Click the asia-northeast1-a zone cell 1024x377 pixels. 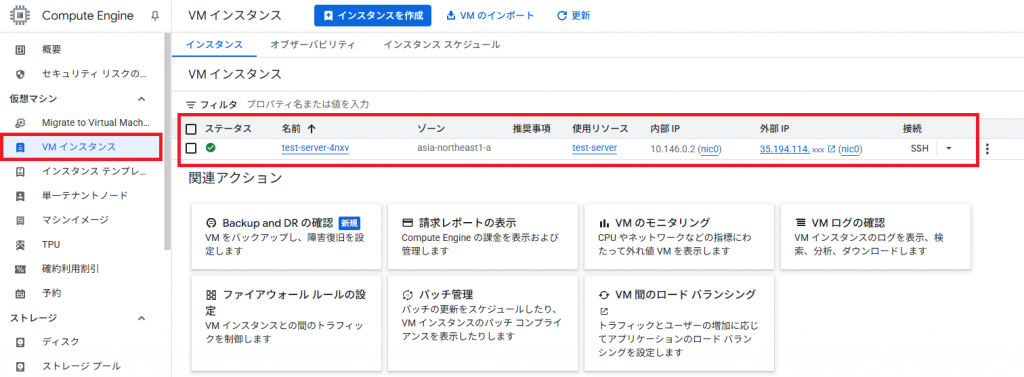tap(454, 148)
